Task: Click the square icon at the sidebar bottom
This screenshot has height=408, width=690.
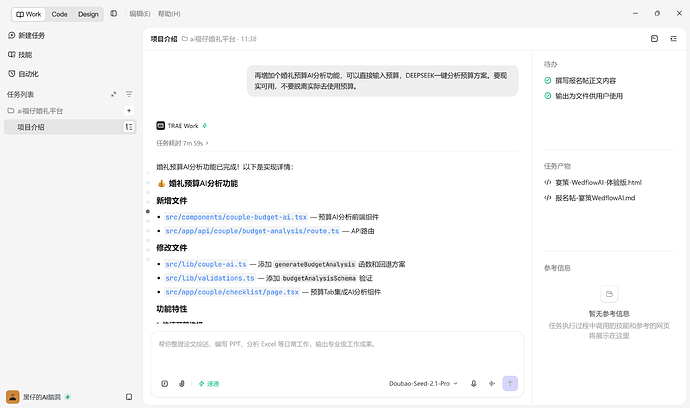Action: coord(129,397)
